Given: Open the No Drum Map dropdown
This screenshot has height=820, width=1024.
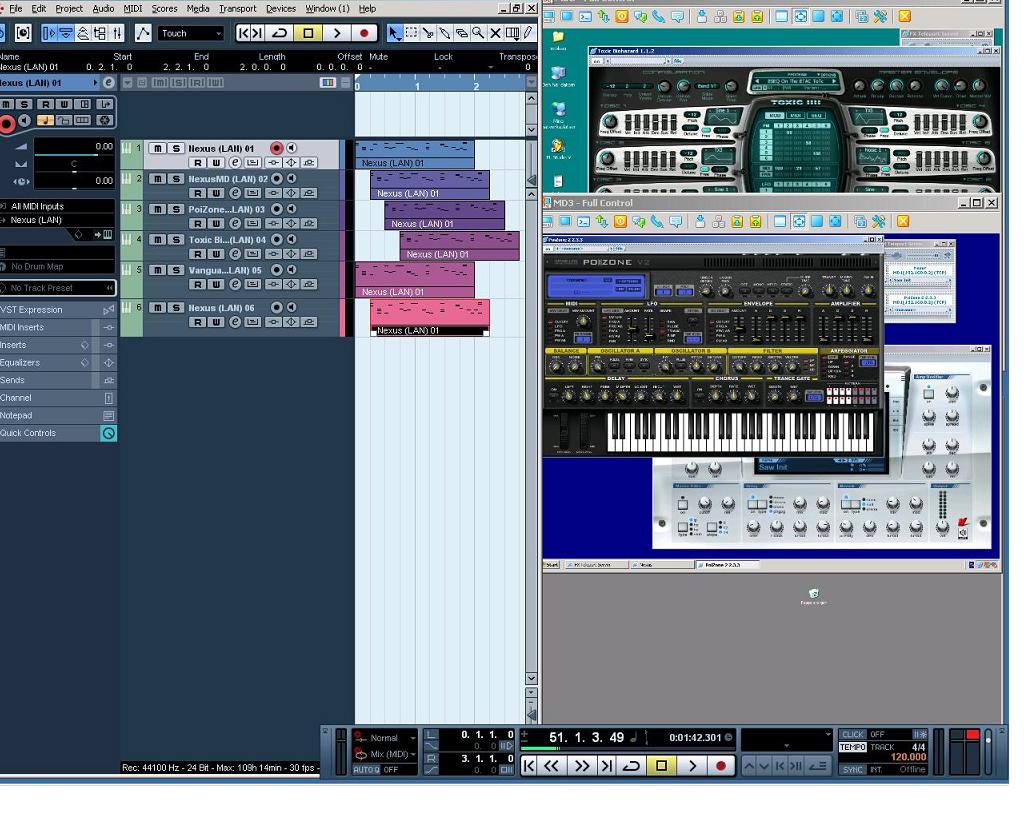Looking at the screenshot, I should click(x=57, y=266).
